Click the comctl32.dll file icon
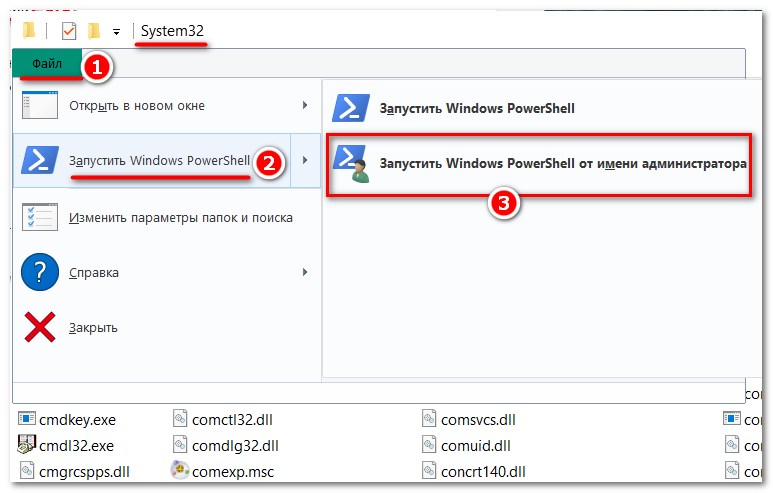 click(180, 419)
